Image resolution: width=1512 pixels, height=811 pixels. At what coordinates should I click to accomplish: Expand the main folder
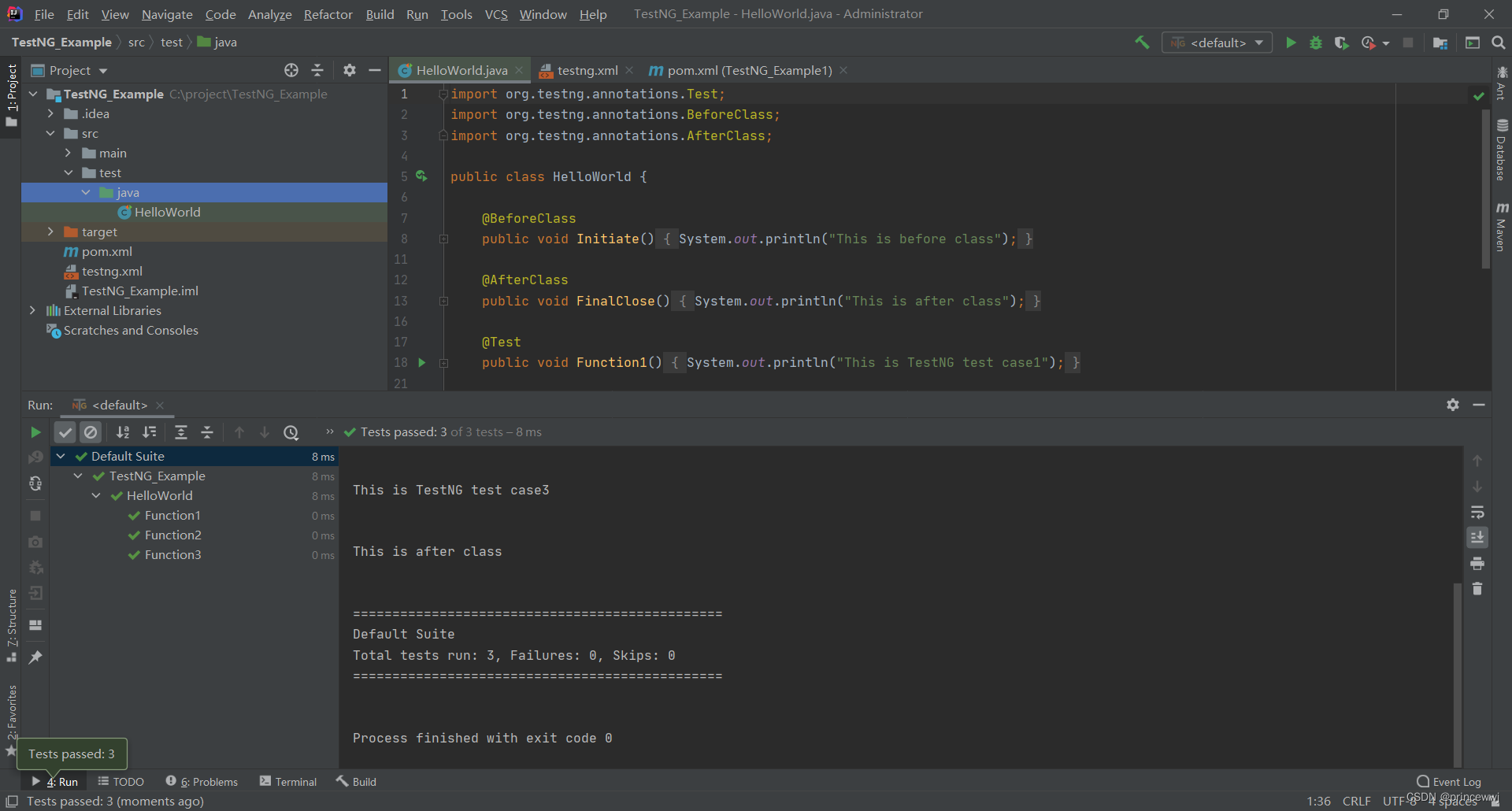coord(69,153)
